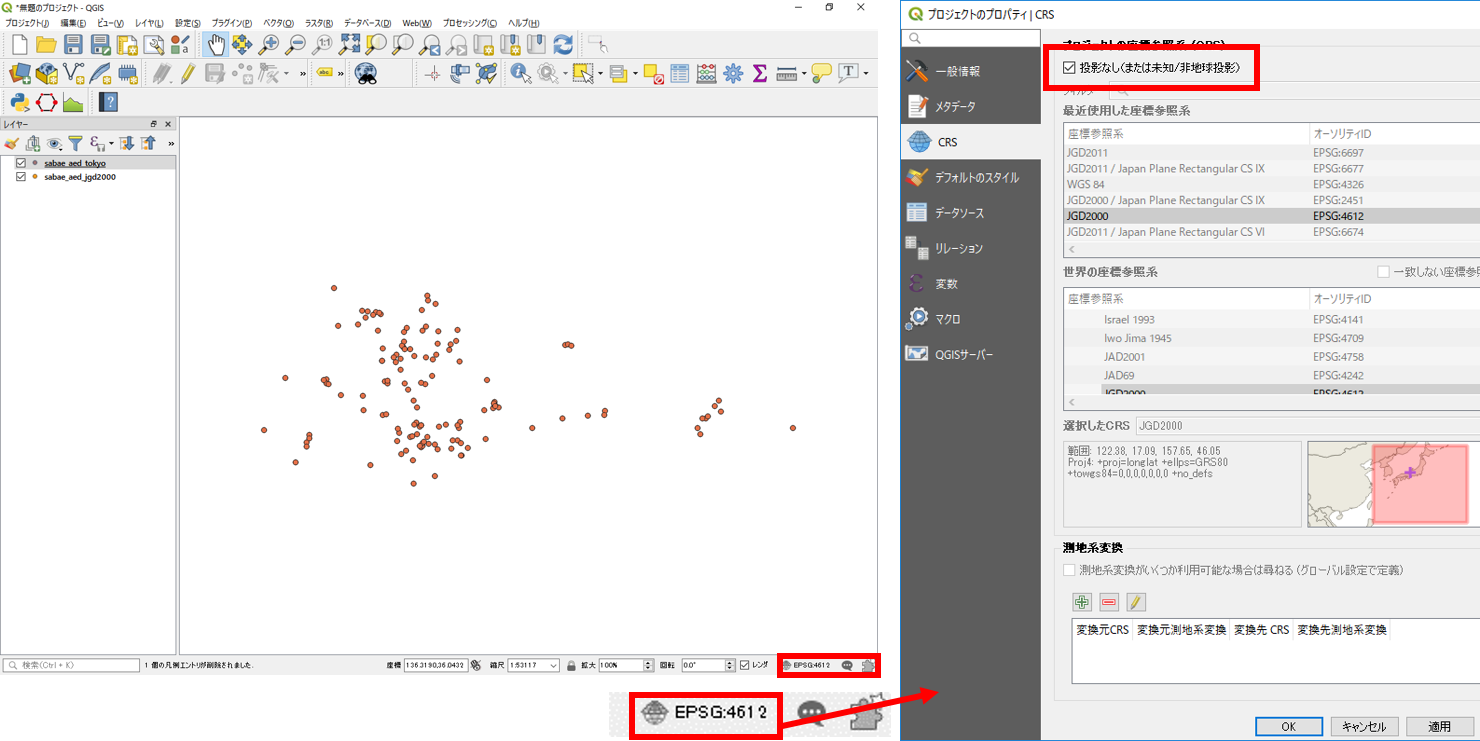
Task: Click the EPSG:4612 CRS status button
Action: click(x=807, y=665)
